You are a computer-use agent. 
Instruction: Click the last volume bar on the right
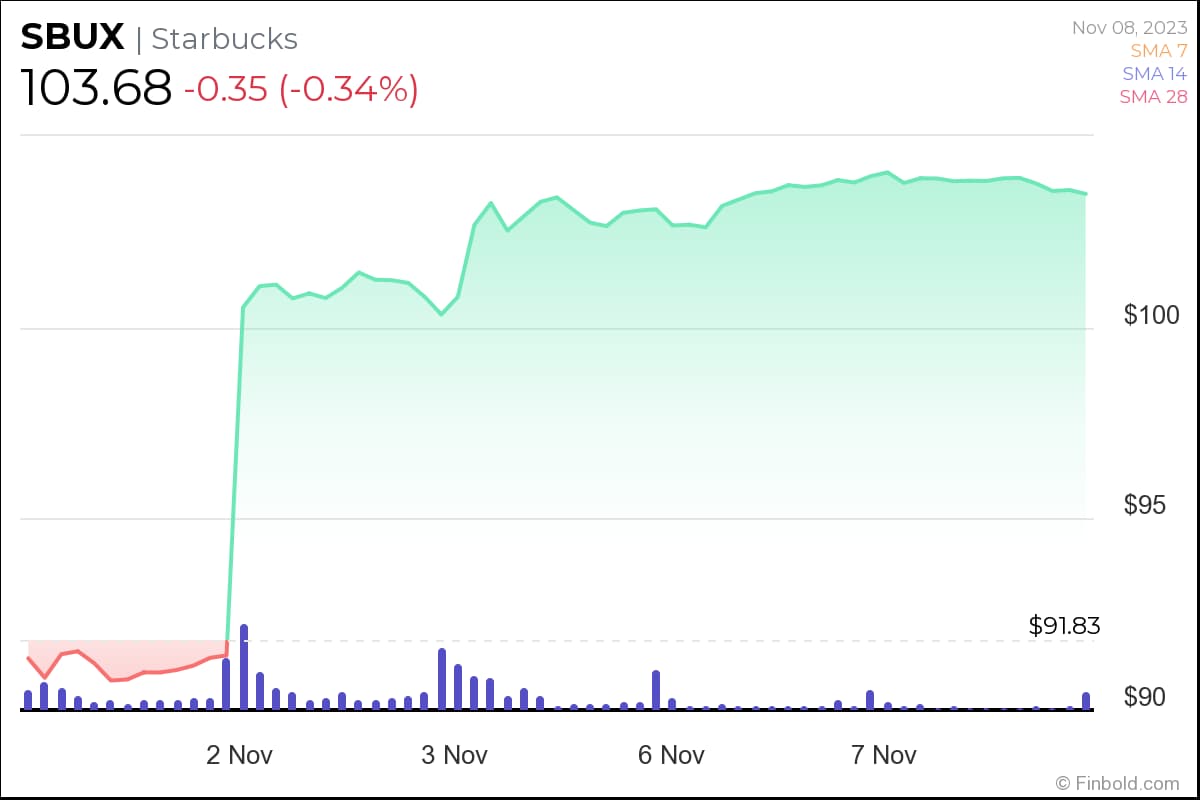1086,700
